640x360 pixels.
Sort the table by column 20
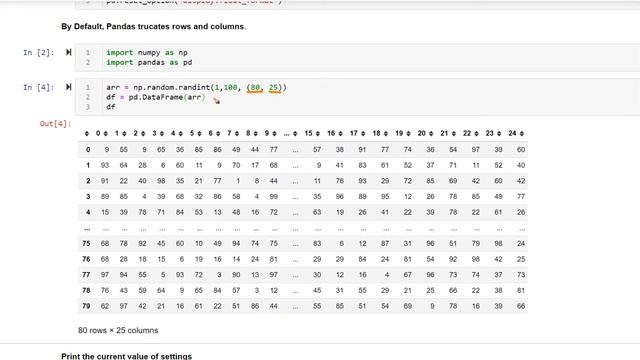pyautogui.click(x=431, y=133)
